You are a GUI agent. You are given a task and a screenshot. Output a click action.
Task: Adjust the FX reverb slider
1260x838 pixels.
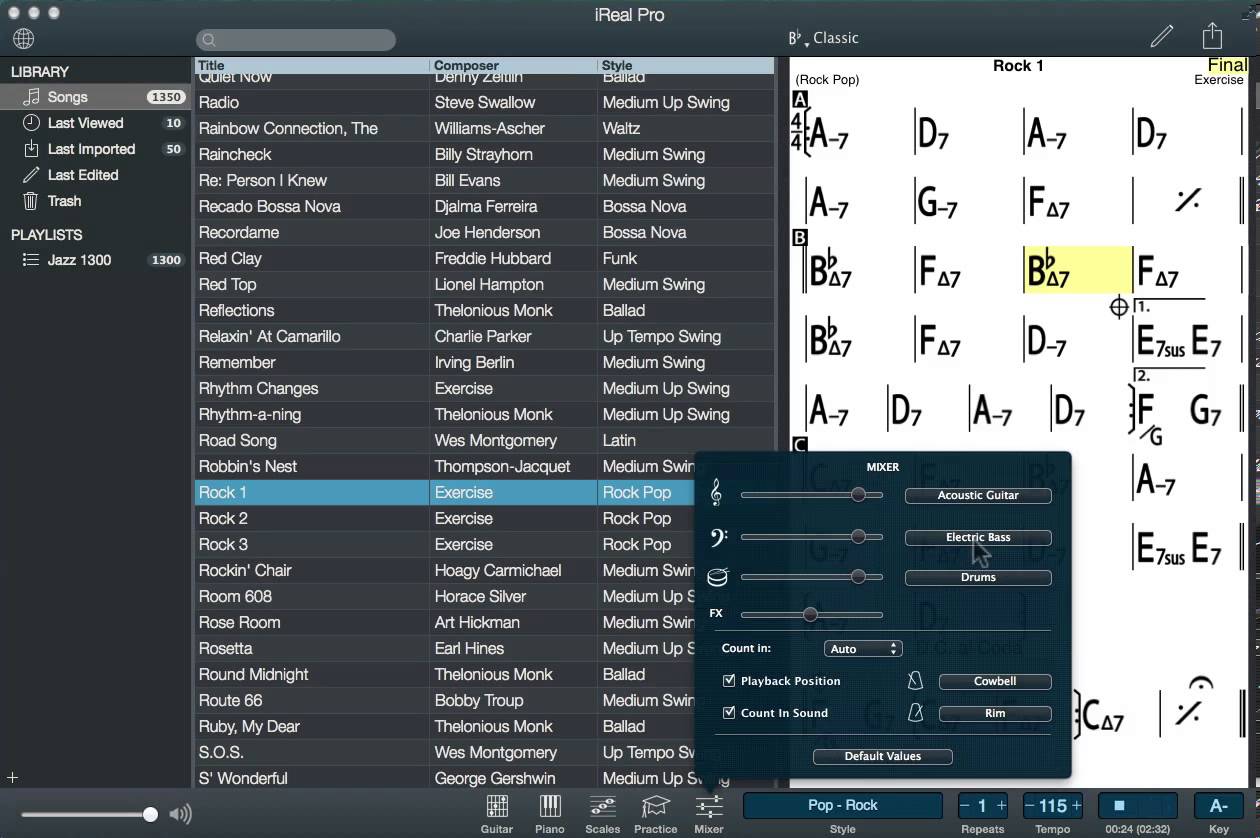811,614
